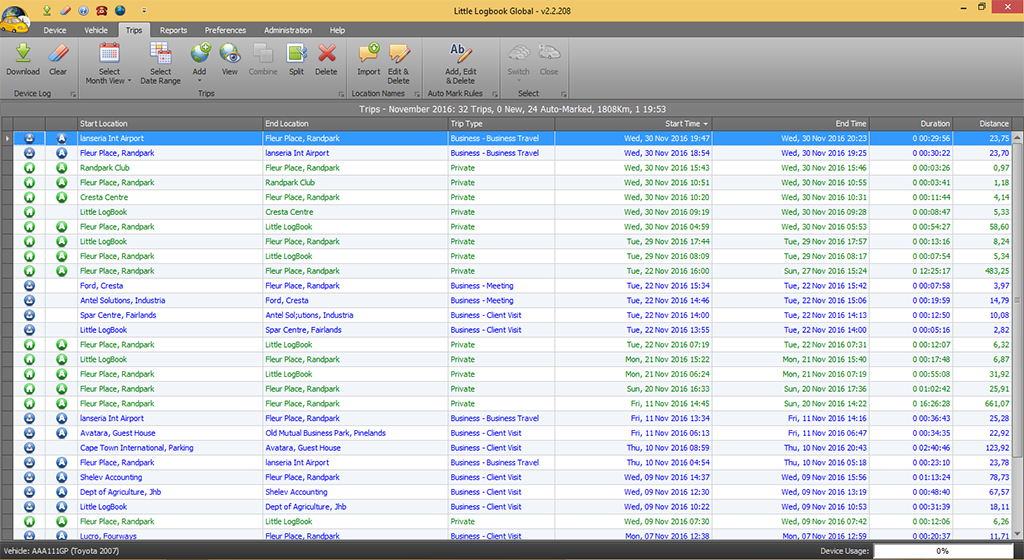
Task: Click the Distance column header
Action: click(x=993, y=124)
